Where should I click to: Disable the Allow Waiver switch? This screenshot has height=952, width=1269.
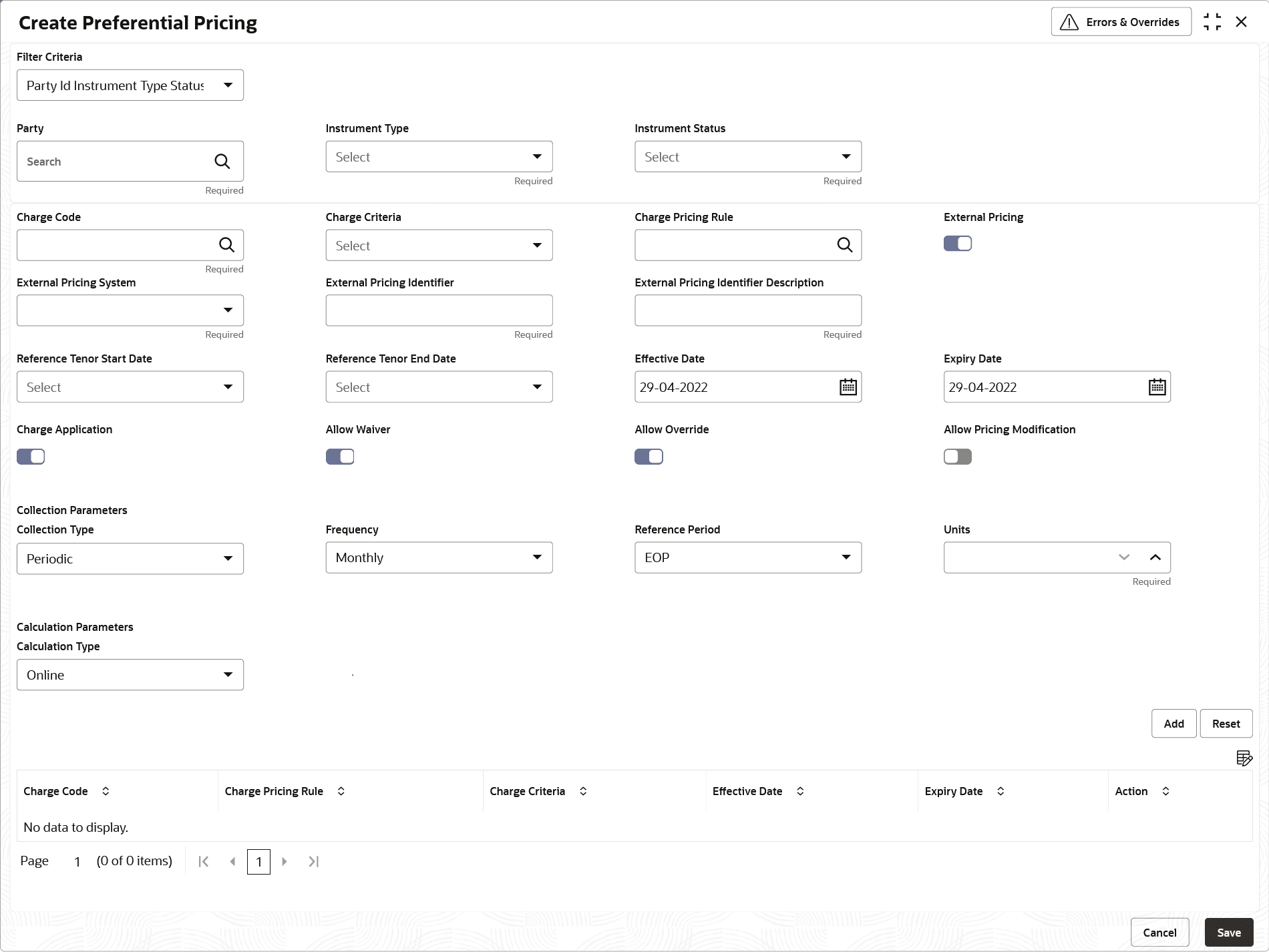click(x=340, y=457)
